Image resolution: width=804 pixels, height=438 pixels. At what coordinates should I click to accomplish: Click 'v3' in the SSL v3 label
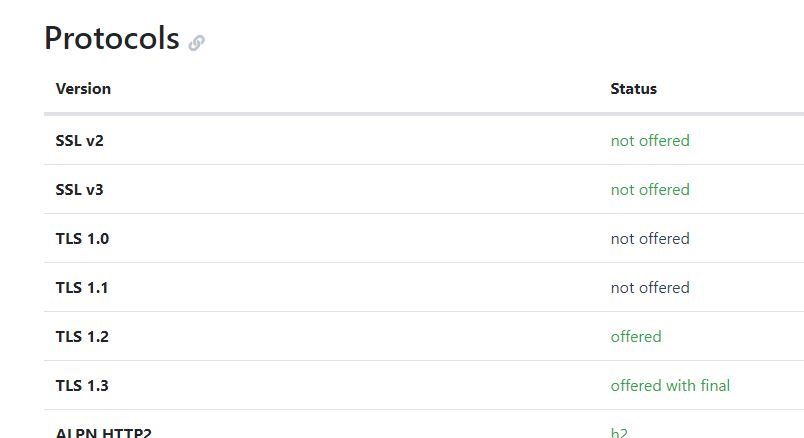point(94,189)
